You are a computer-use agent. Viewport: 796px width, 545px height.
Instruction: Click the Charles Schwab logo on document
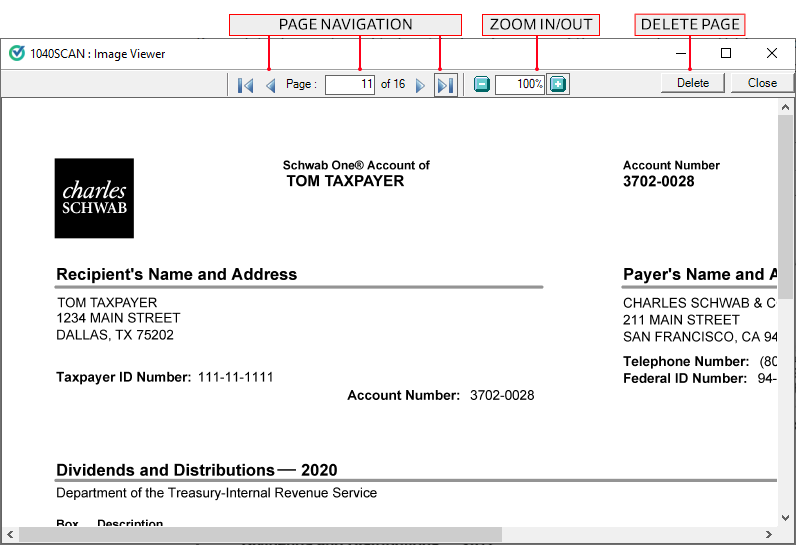pyautogui.click(x=94, y=198)
